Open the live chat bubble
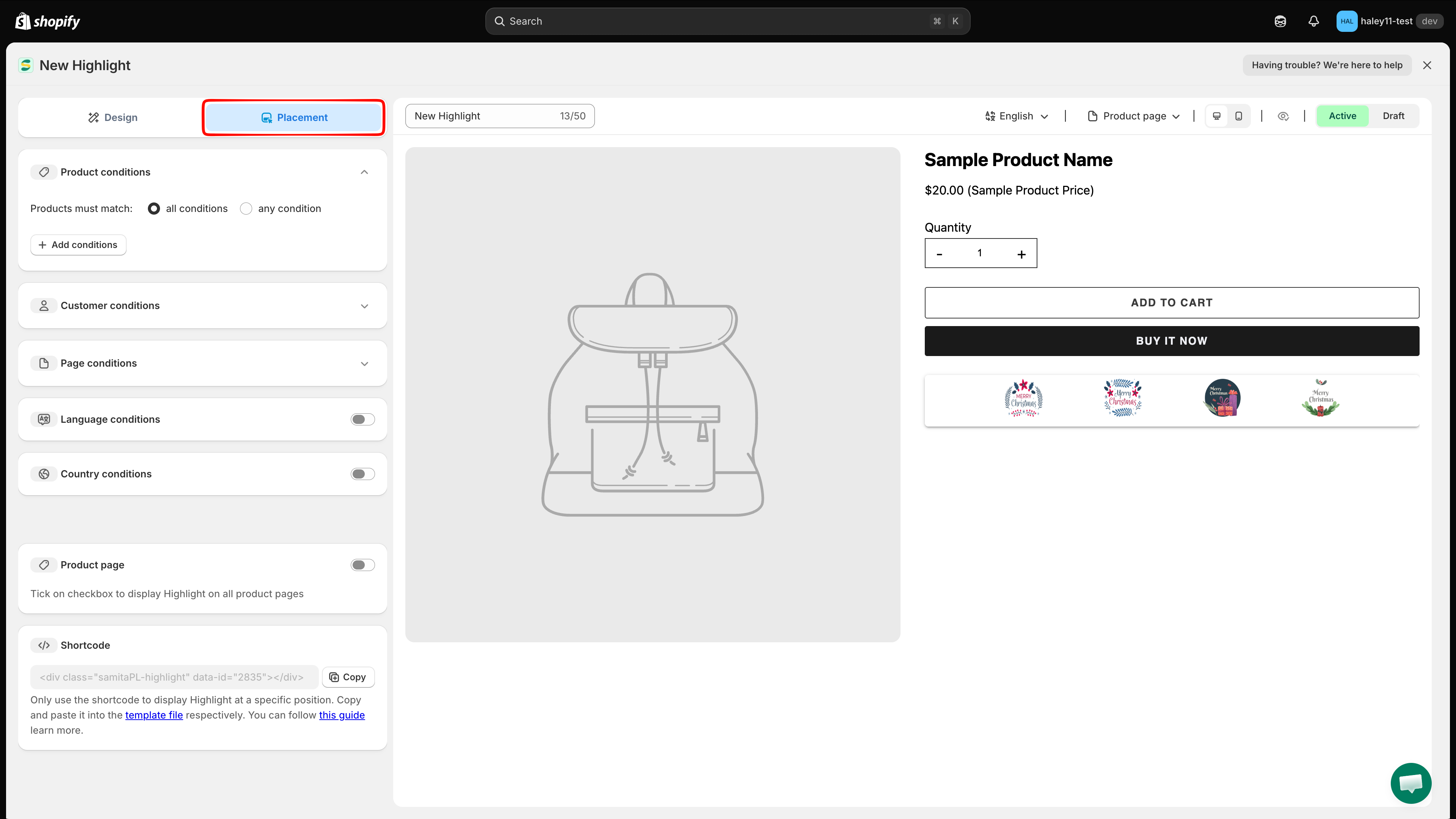This screenshot has width=1456, height=819. [x=1411, y=783]
